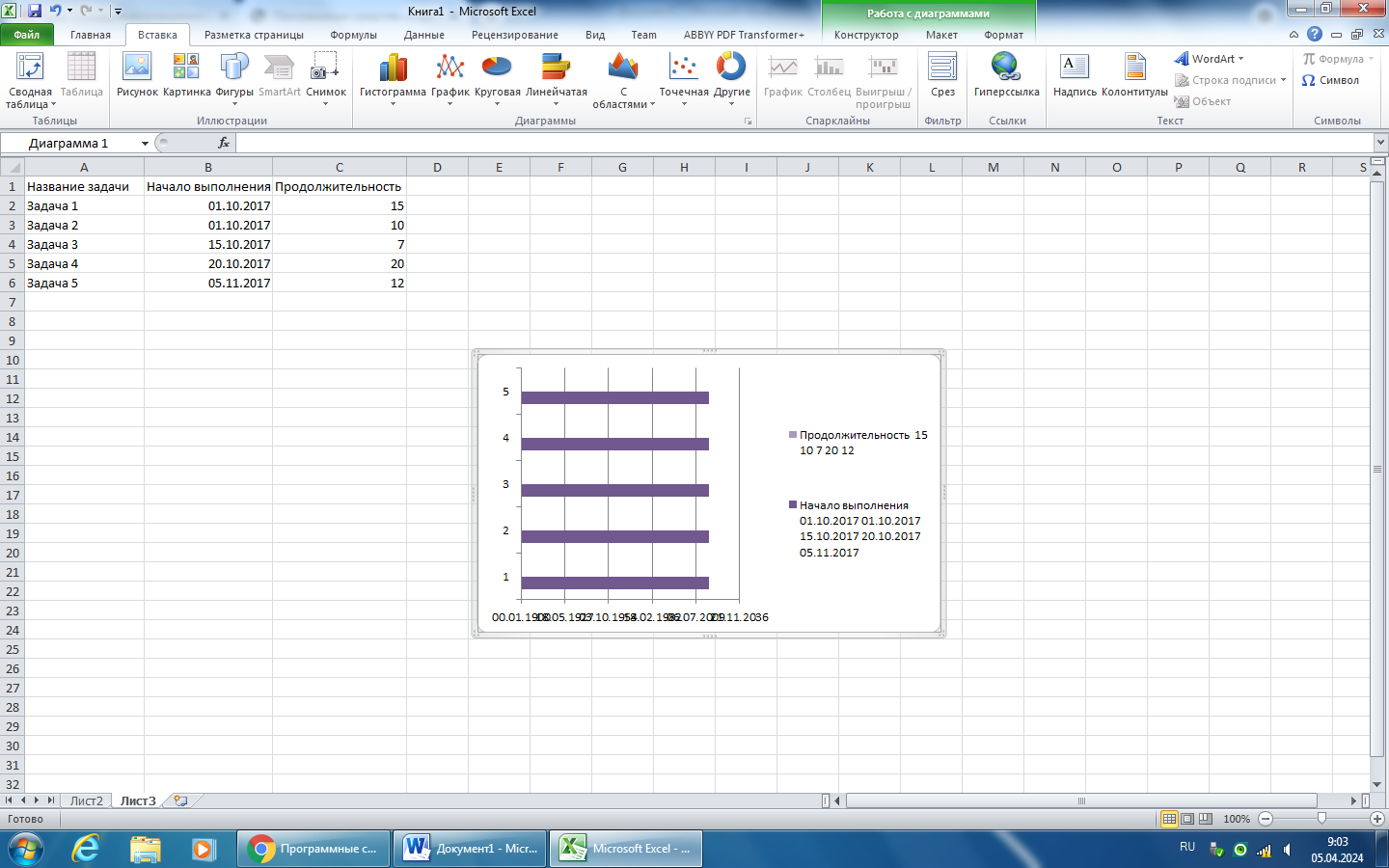Click the SmartArt icon

click(280, 75)
